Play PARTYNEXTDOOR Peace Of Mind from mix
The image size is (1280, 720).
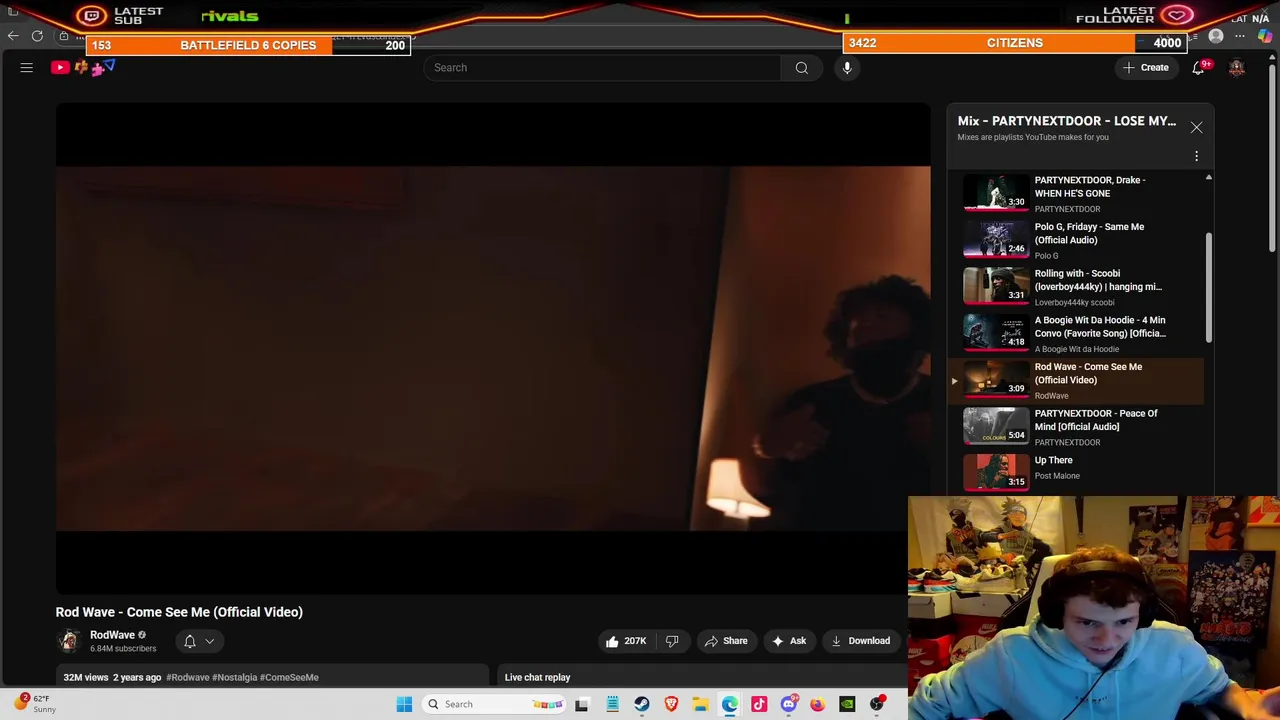click(1078, 427)
